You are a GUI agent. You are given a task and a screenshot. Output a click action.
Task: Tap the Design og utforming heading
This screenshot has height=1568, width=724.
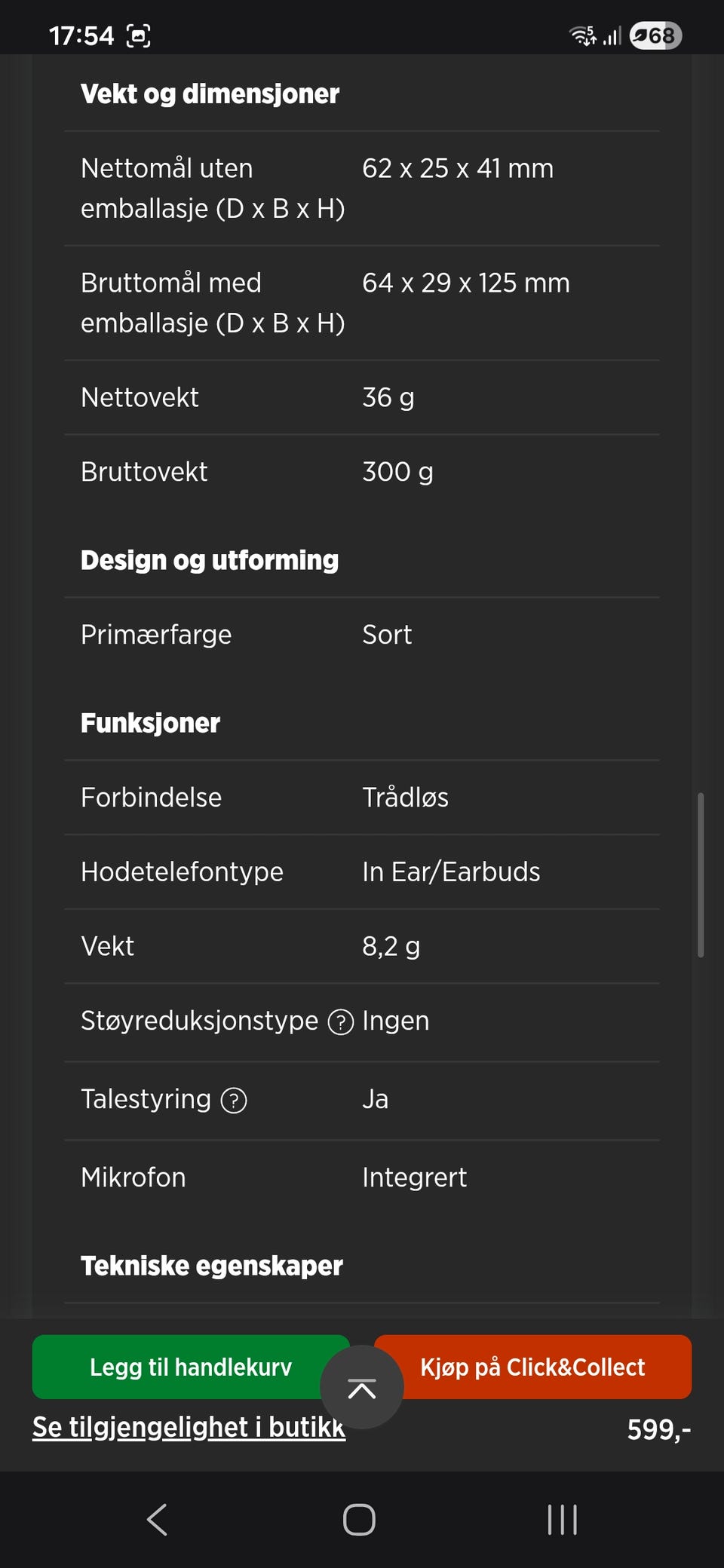point(210,560)
